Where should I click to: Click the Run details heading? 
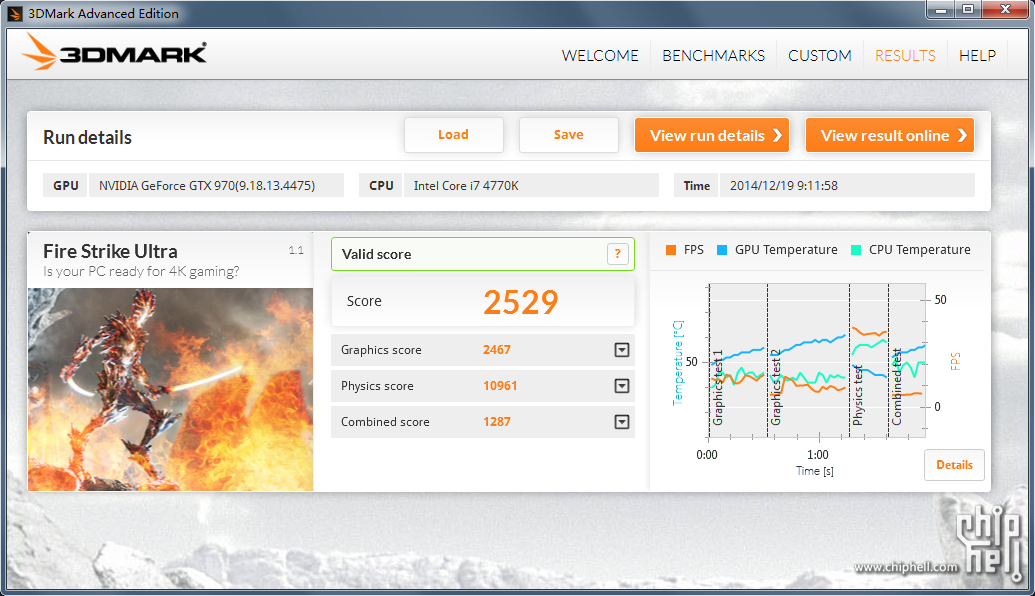click(x=87, y=137)
